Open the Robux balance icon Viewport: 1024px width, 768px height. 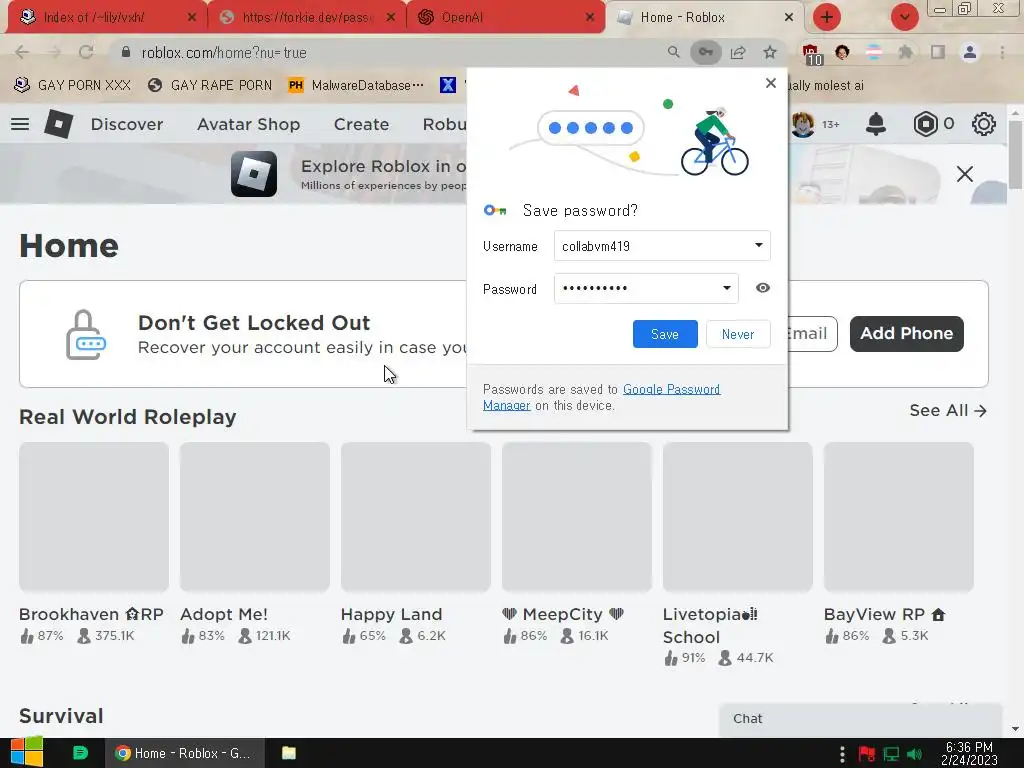[925, 123]
